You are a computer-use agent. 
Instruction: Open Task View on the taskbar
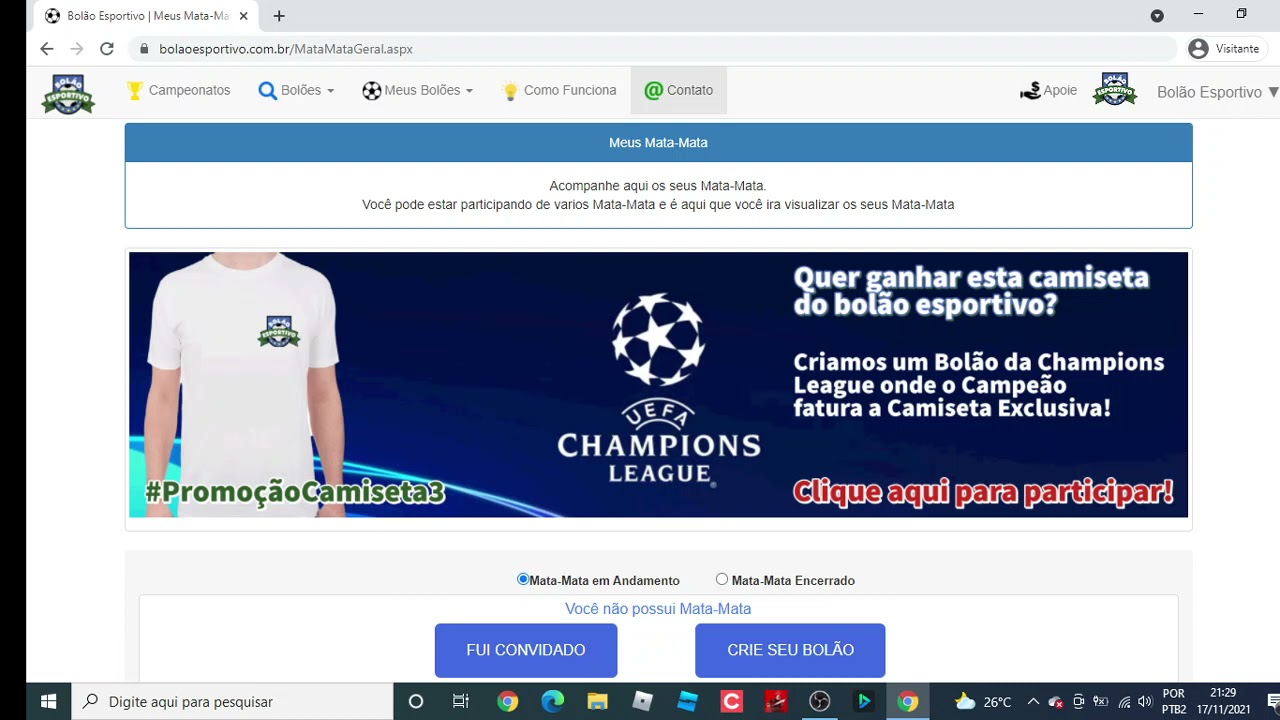point(461,702)
